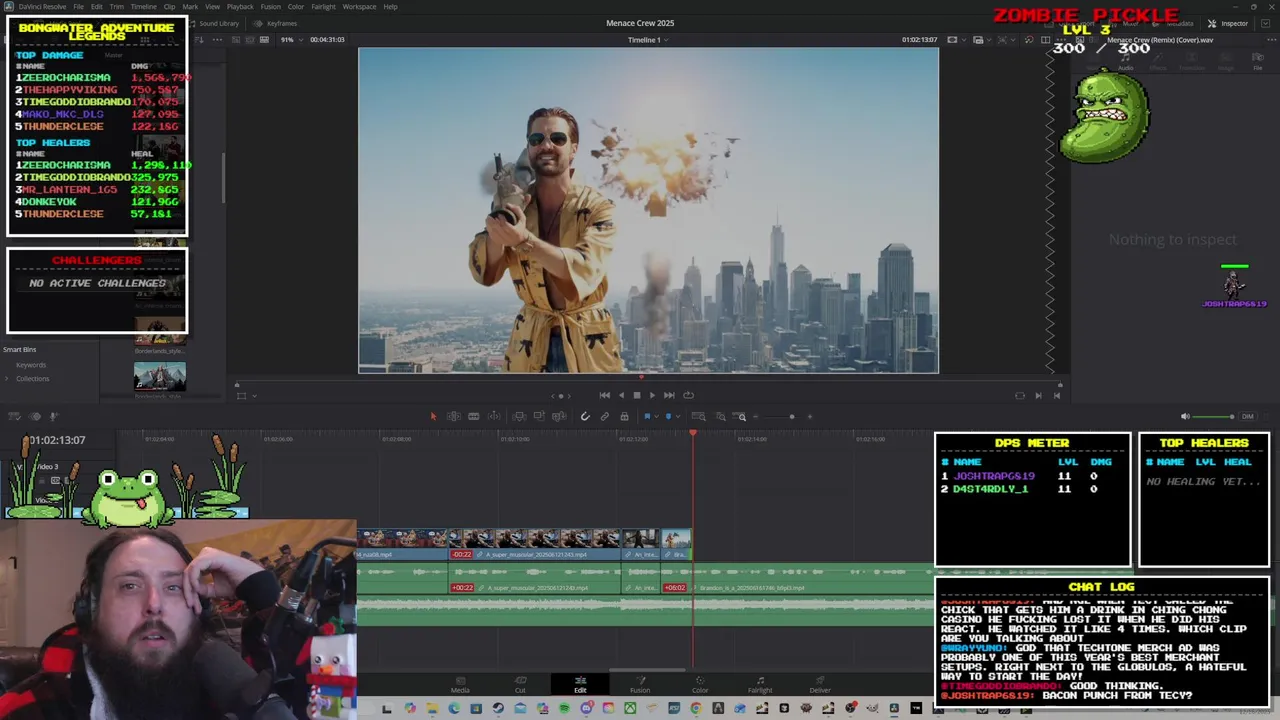Open the Playback menu
The height and width of the screenshot is (720, 1280).
(x=240, y=7)
